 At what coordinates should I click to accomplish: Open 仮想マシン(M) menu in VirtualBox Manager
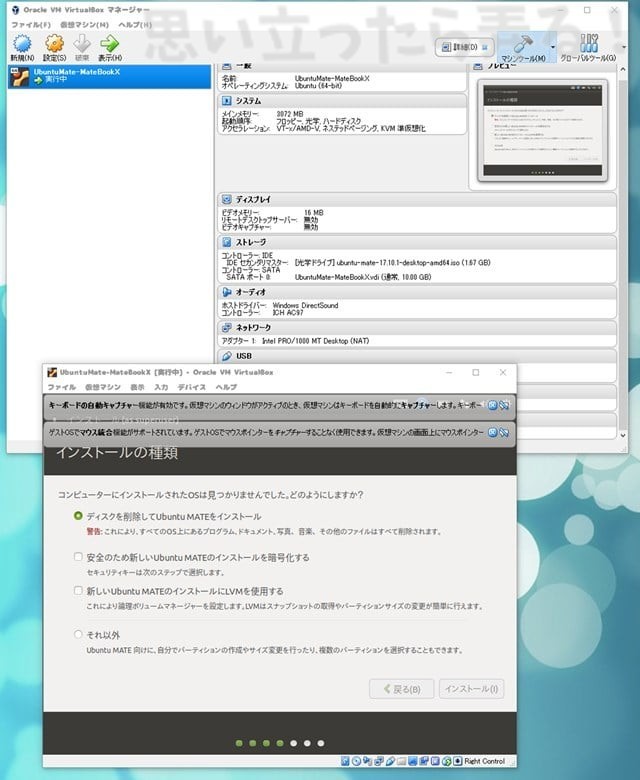pyautogui.click(x=85, y=24)
